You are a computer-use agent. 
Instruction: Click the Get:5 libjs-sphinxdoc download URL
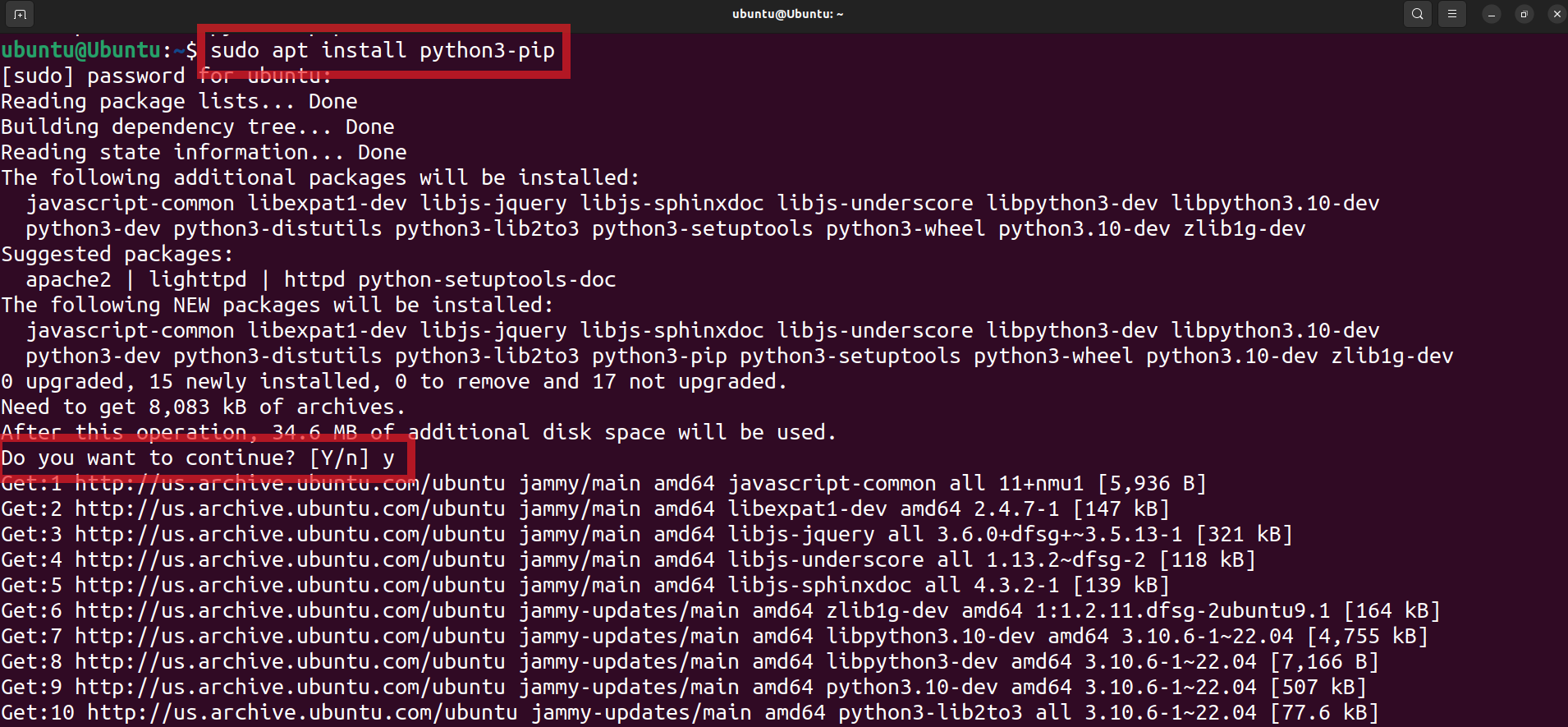click(x=290, y=586)
